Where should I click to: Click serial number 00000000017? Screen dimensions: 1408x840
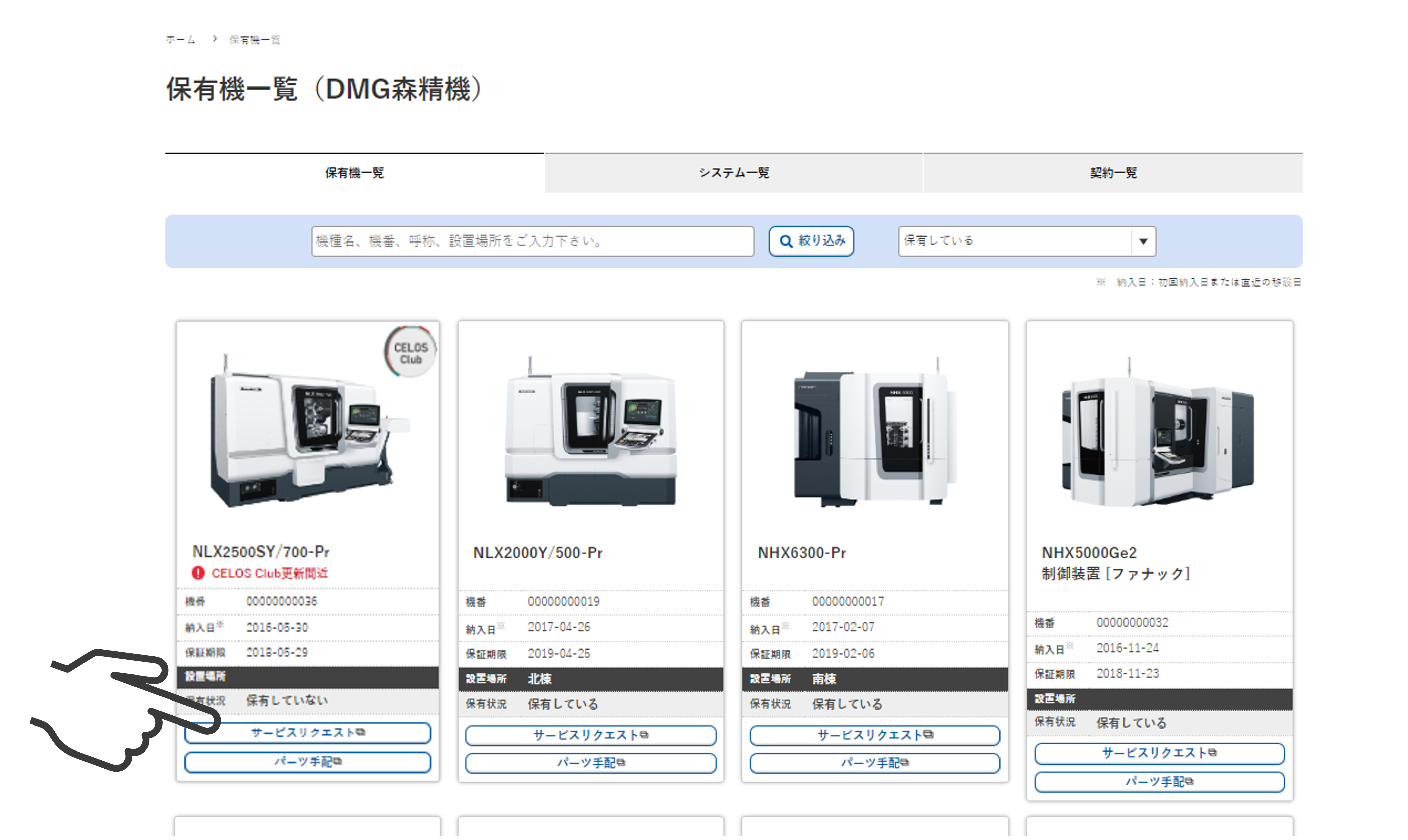848,602
